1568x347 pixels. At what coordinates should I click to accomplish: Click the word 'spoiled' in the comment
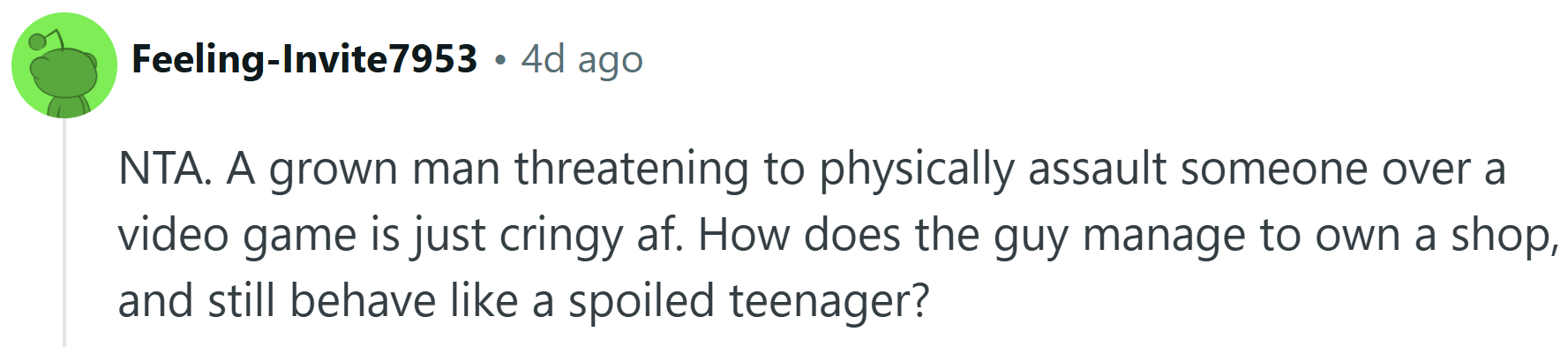click(x=641, y=301)
